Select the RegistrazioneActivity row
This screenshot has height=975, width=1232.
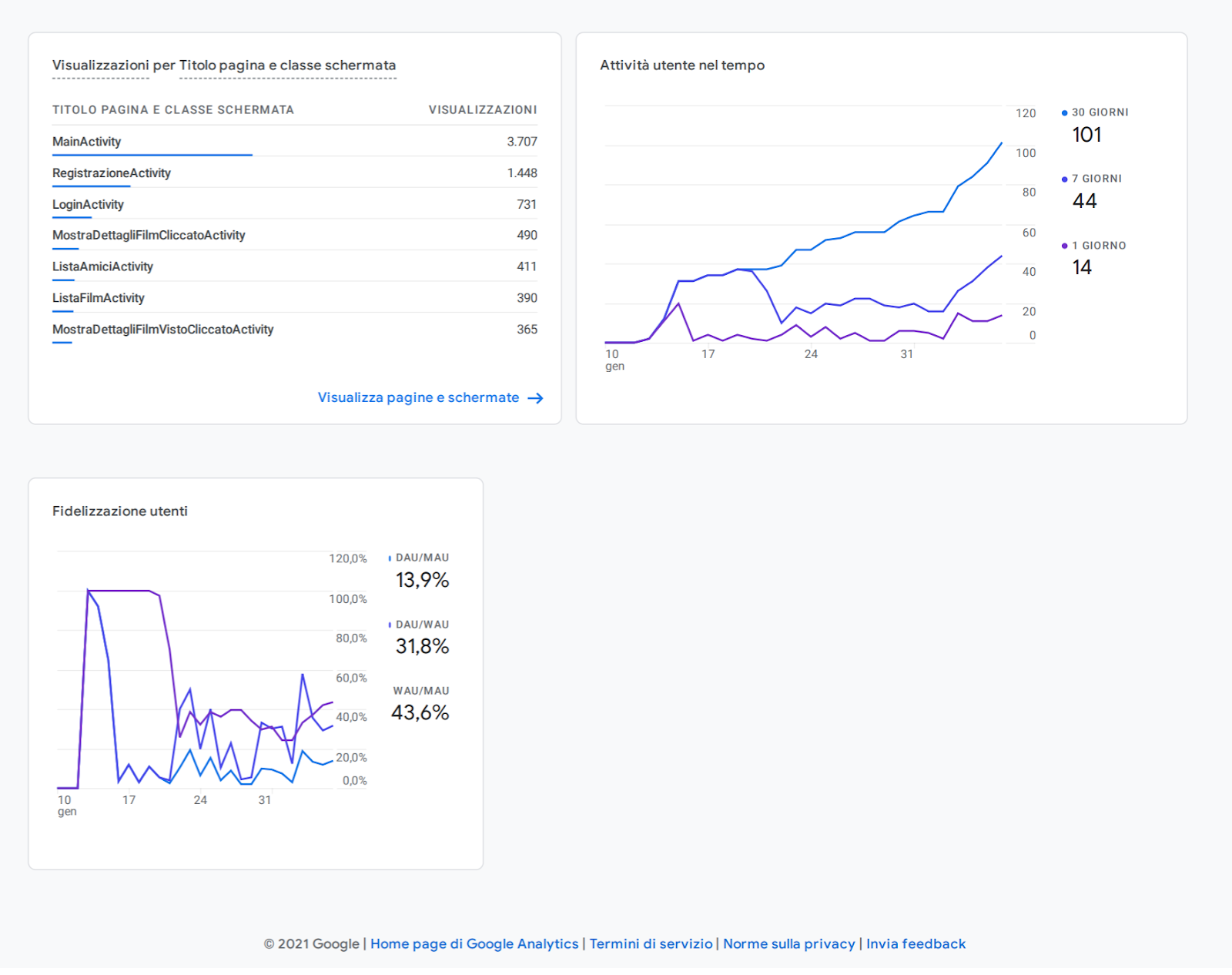point(294,173)
